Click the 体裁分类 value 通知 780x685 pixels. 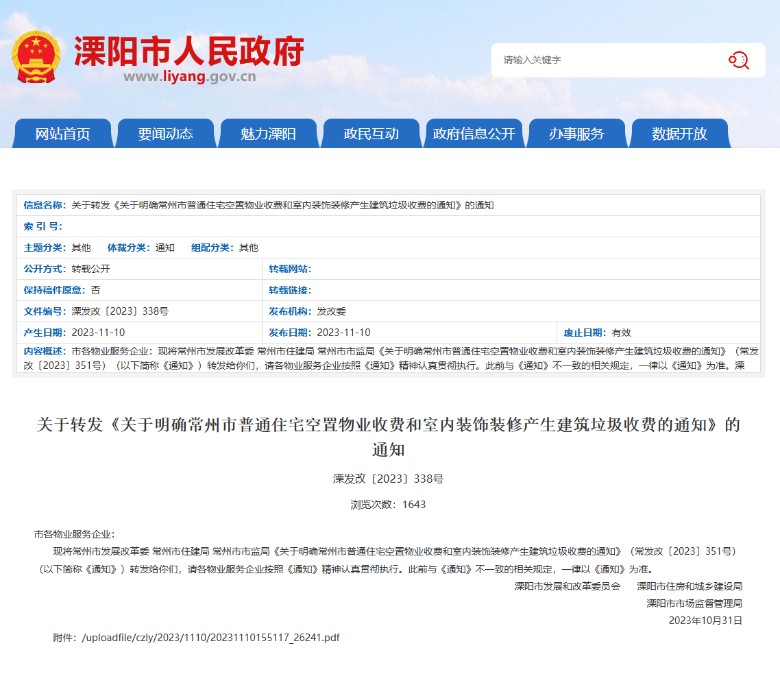[x=165, y=248]
